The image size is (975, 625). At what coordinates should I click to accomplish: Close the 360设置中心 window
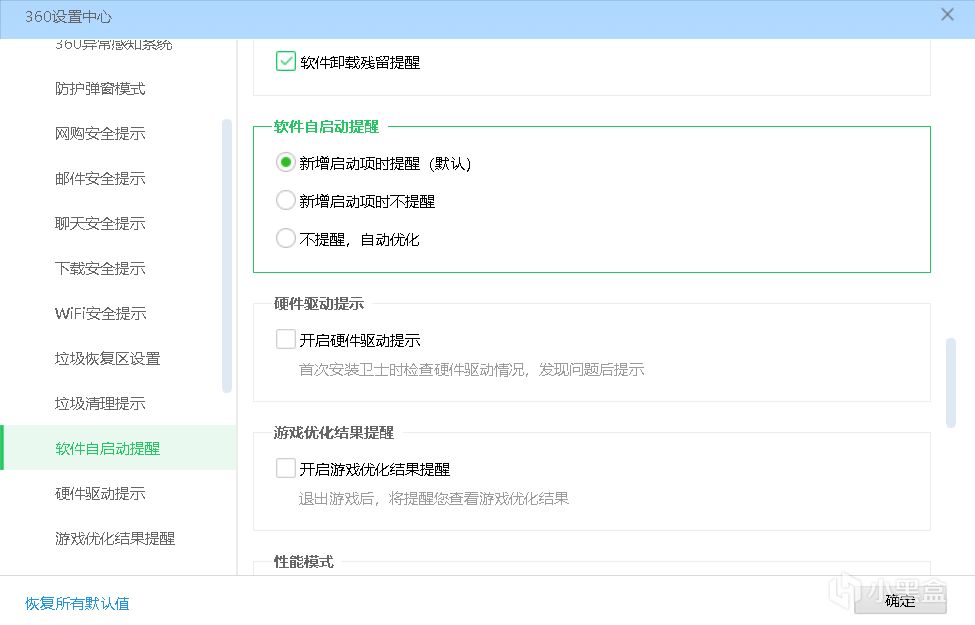pyautogui.click(x=947, y=14)
